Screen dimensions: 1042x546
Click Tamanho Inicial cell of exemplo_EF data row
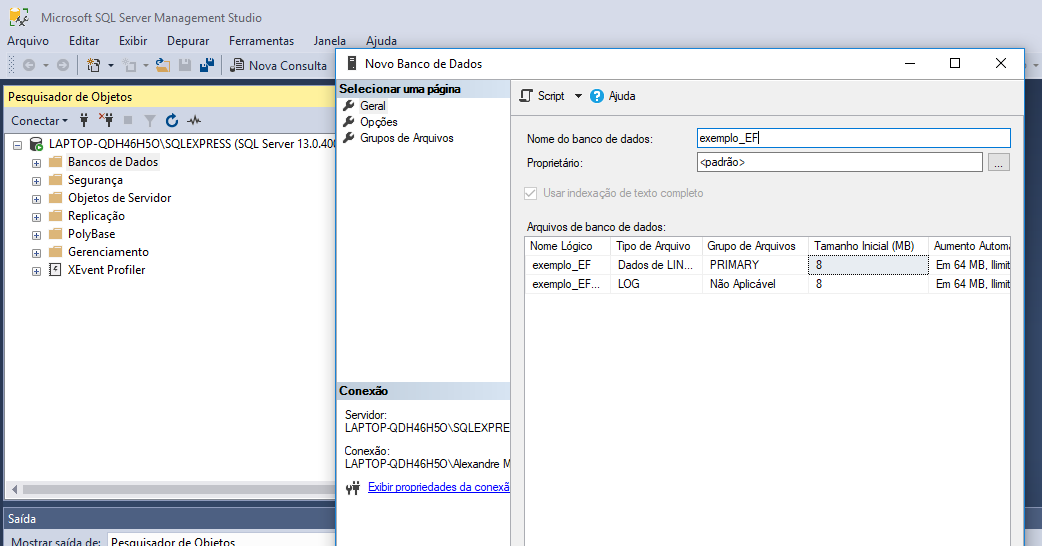click(868, 264)
